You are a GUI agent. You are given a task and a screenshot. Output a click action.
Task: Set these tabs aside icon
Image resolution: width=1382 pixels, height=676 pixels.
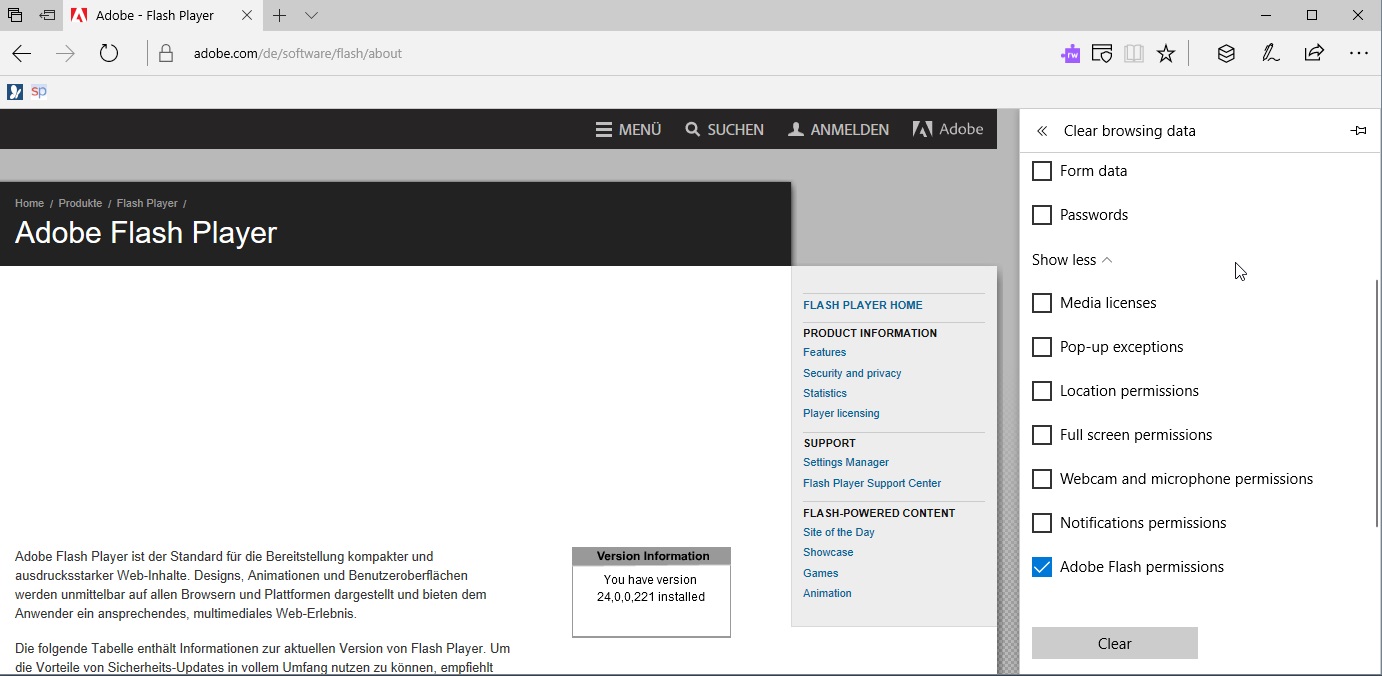(x=47, y=15)
